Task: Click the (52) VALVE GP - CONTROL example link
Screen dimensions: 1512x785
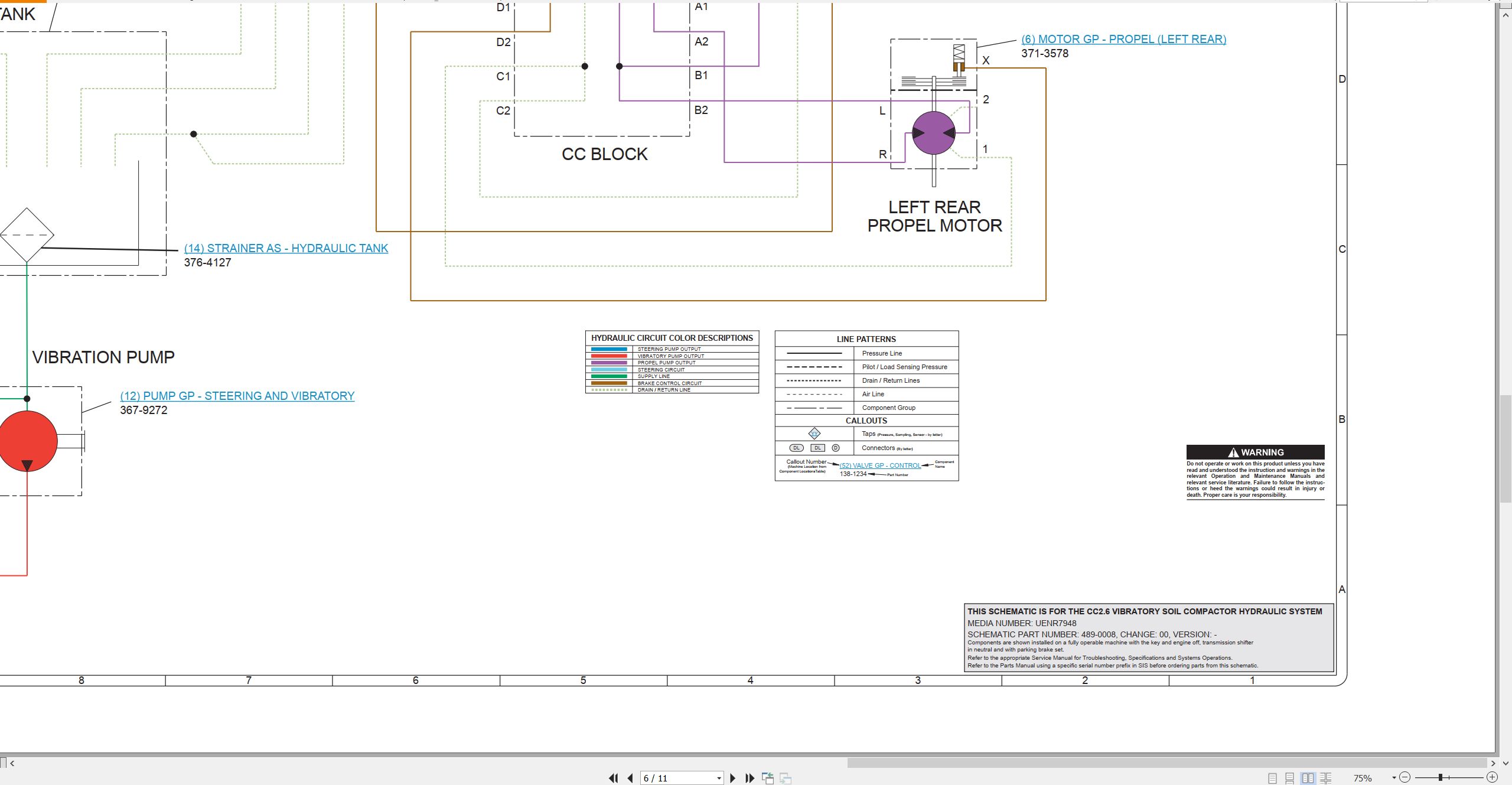Action: click(x=880, y=465)
